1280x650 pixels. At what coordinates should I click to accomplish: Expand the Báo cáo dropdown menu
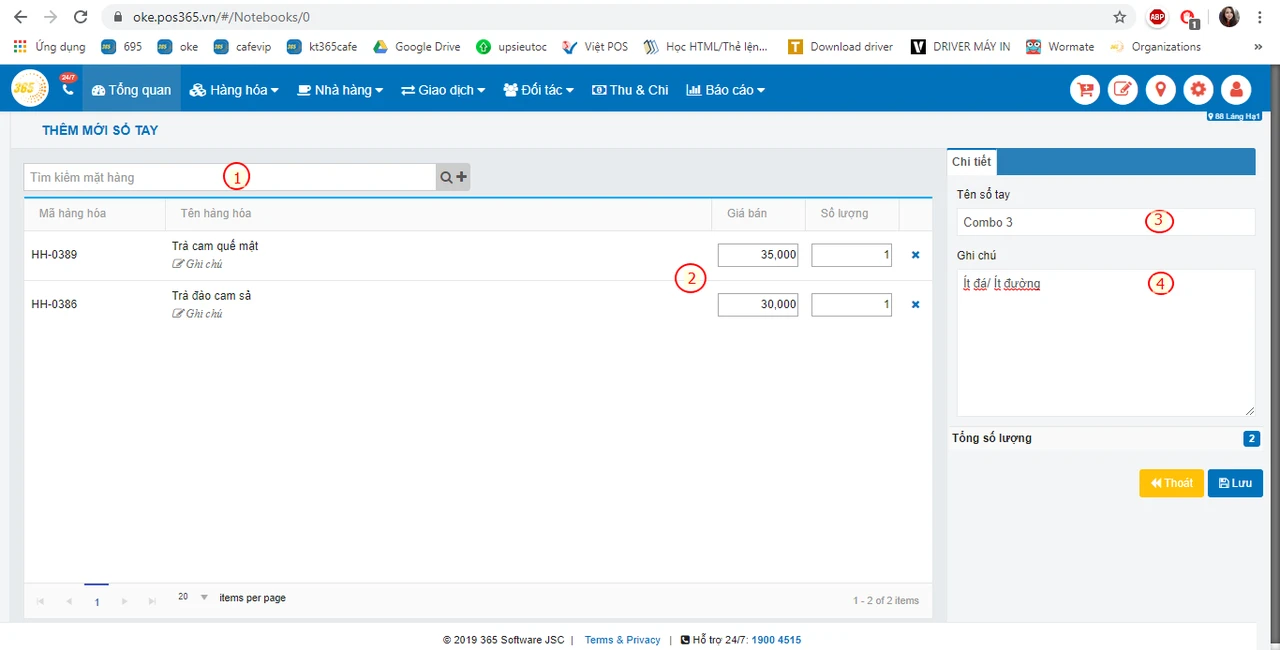[726, 90]
